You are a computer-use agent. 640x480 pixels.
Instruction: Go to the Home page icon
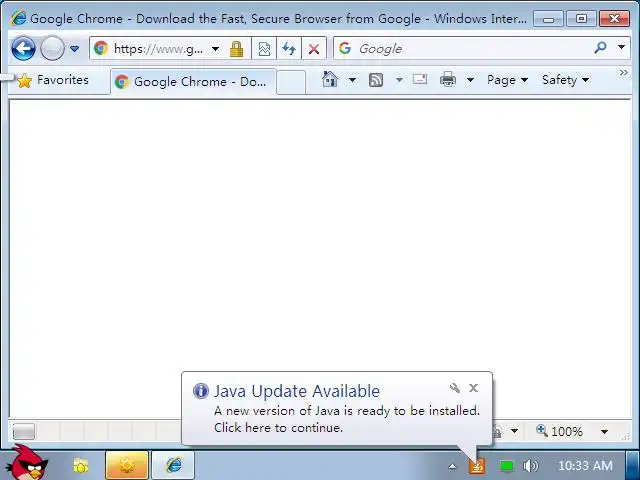330,79
